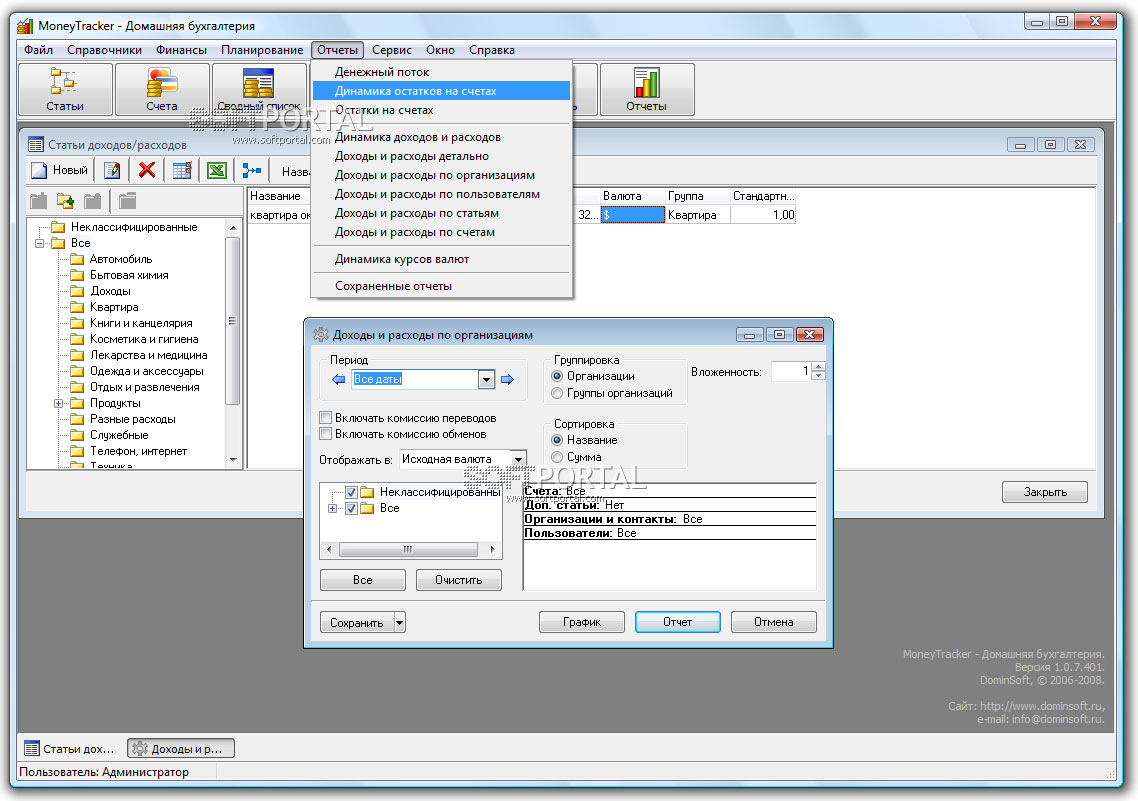Open the Сохранить button dropdown arrow
The height and width of the screenshot is (801, 1138).
tap(399, 623)
